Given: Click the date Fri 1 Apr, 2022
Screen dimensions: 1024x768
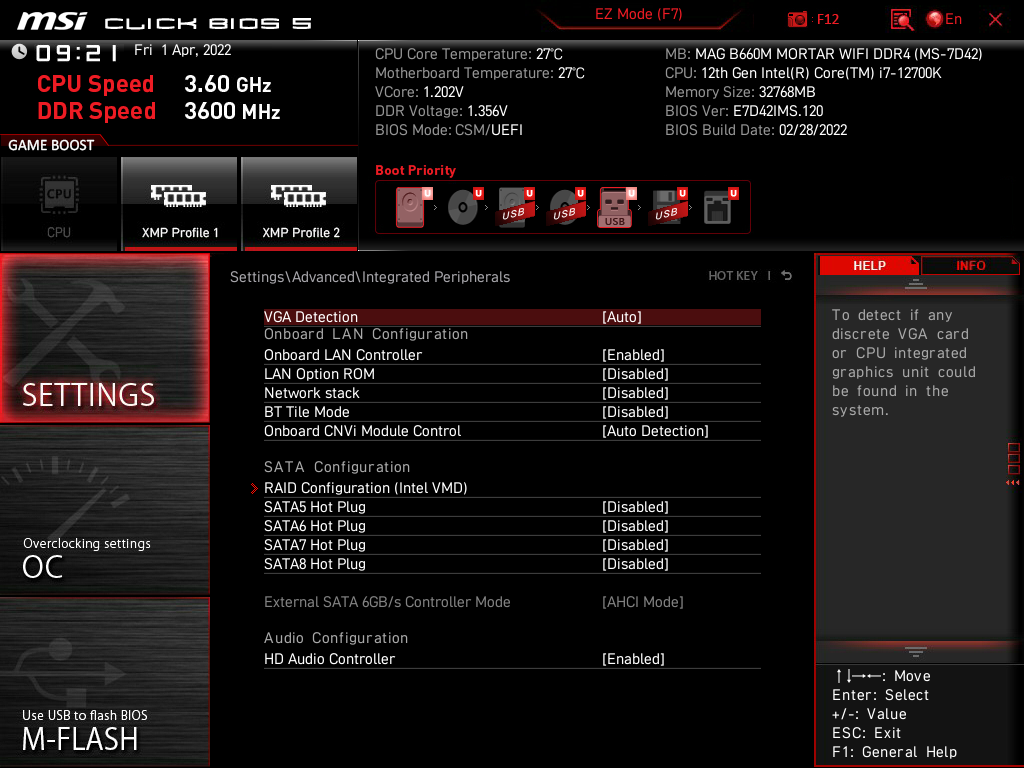Looking at the screenshot, I should 182,50.
